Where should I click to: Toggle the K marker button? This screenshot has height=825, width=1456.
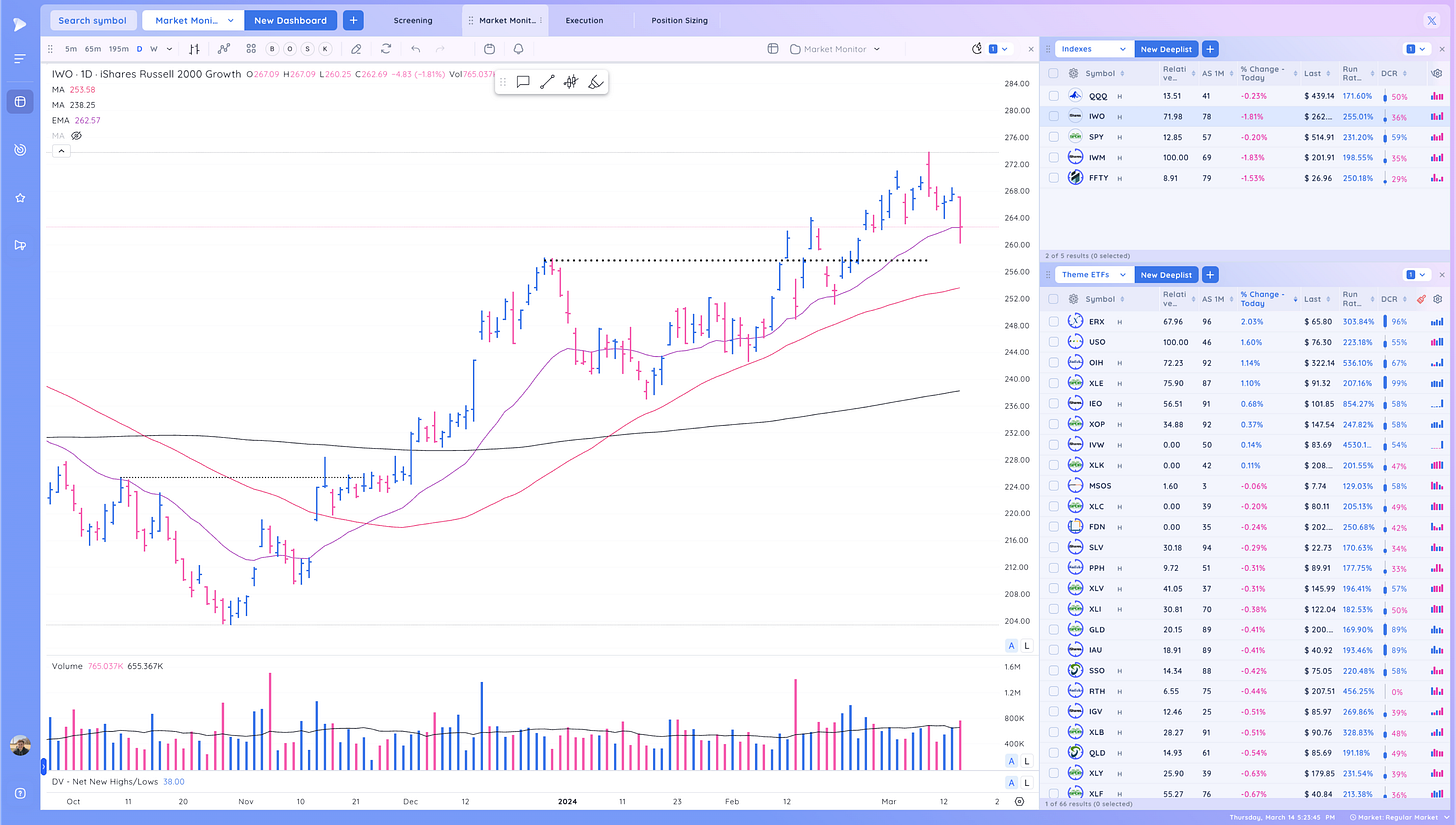pos(324,49)
